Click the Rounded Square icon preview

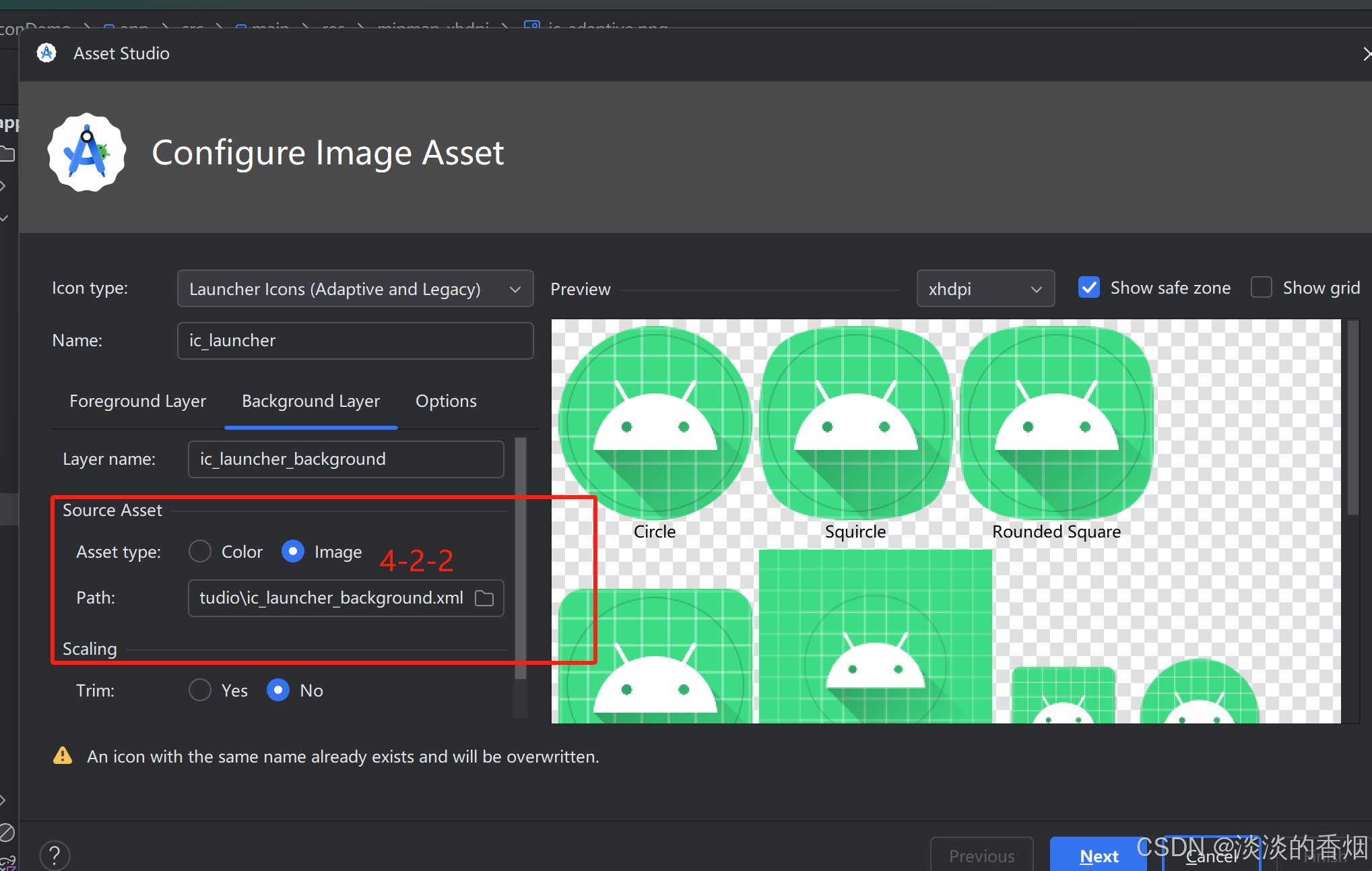(x=1056, y=423)
